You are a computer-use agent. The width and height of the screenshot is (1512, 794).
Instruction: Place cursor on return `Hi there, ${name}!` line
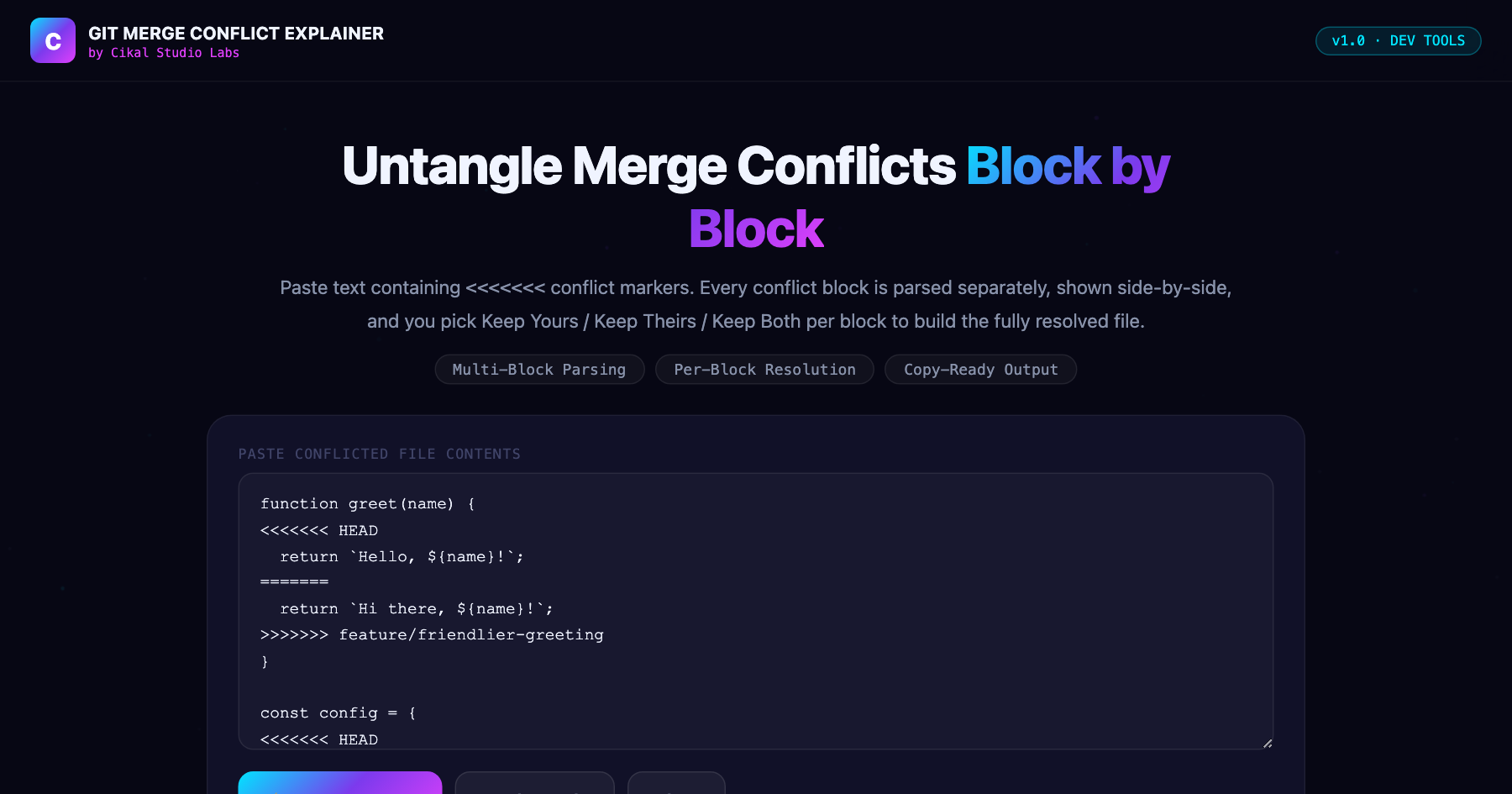click(417, 609)
